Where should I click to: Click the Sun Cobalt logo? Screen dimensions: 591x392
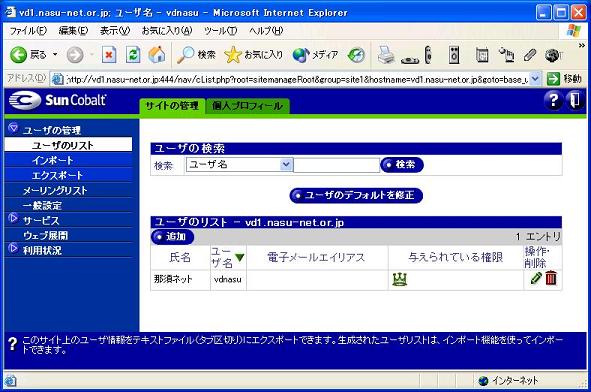(57, 100)
